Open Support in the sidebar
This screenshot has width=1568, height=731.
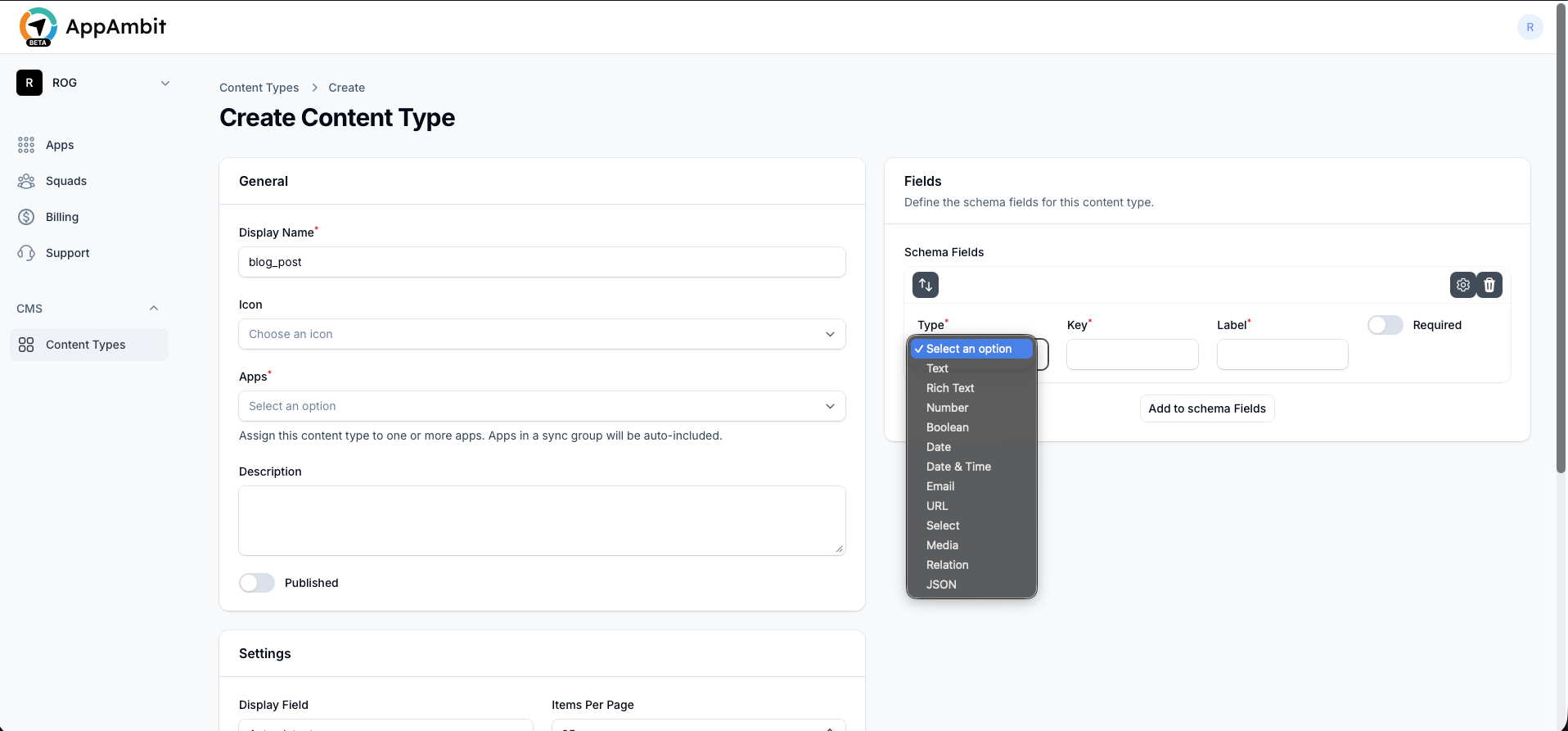click(x=89, y=253)
